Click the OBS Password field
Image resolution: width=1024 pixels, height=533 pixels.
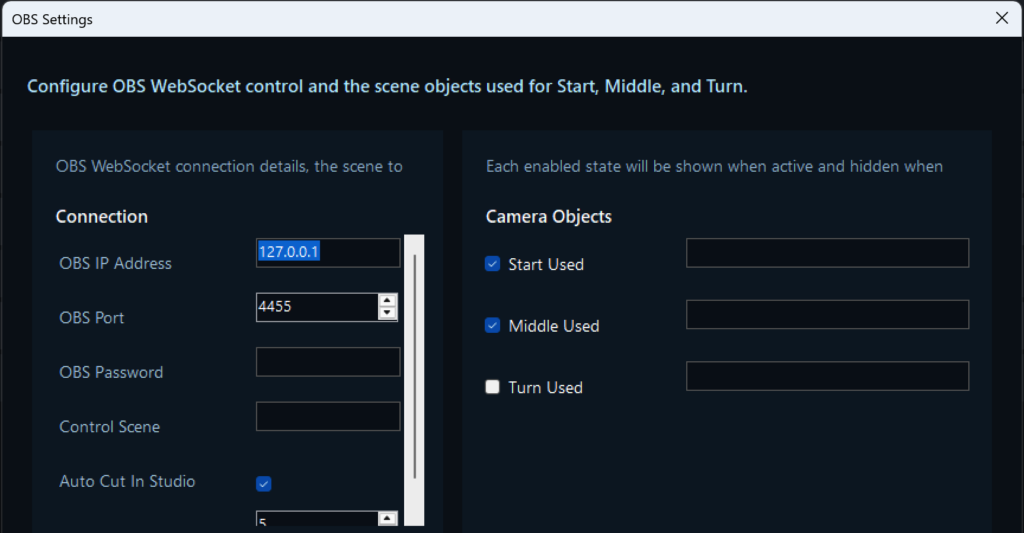(328, 362)
